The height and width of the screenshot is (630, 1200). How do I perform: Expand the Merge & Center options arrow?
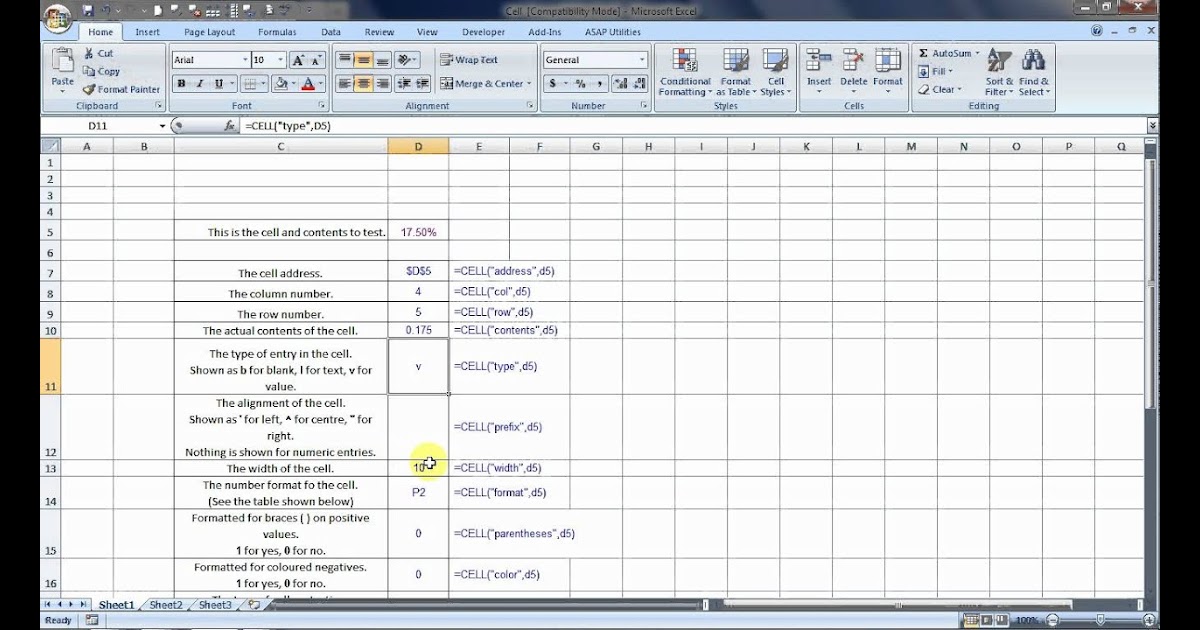click(530, 84)
